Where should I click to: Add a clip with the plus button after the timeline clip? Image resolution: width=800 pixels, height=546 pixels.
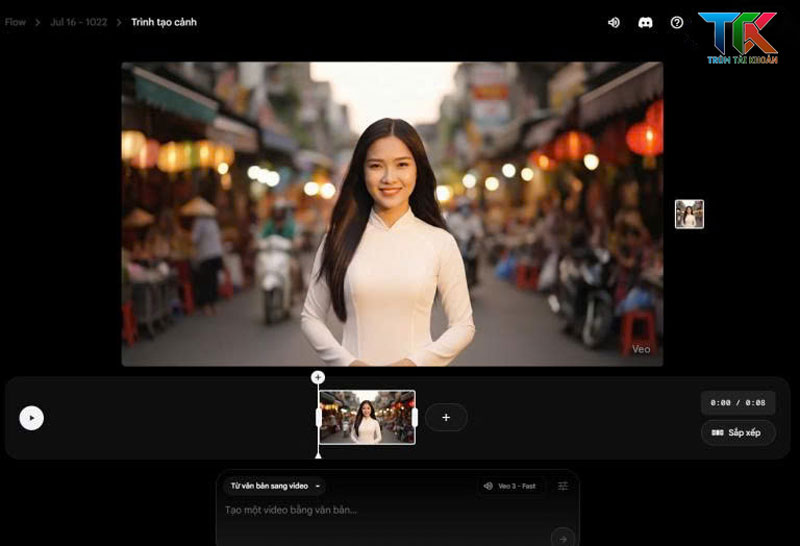(x=446, y=417)
